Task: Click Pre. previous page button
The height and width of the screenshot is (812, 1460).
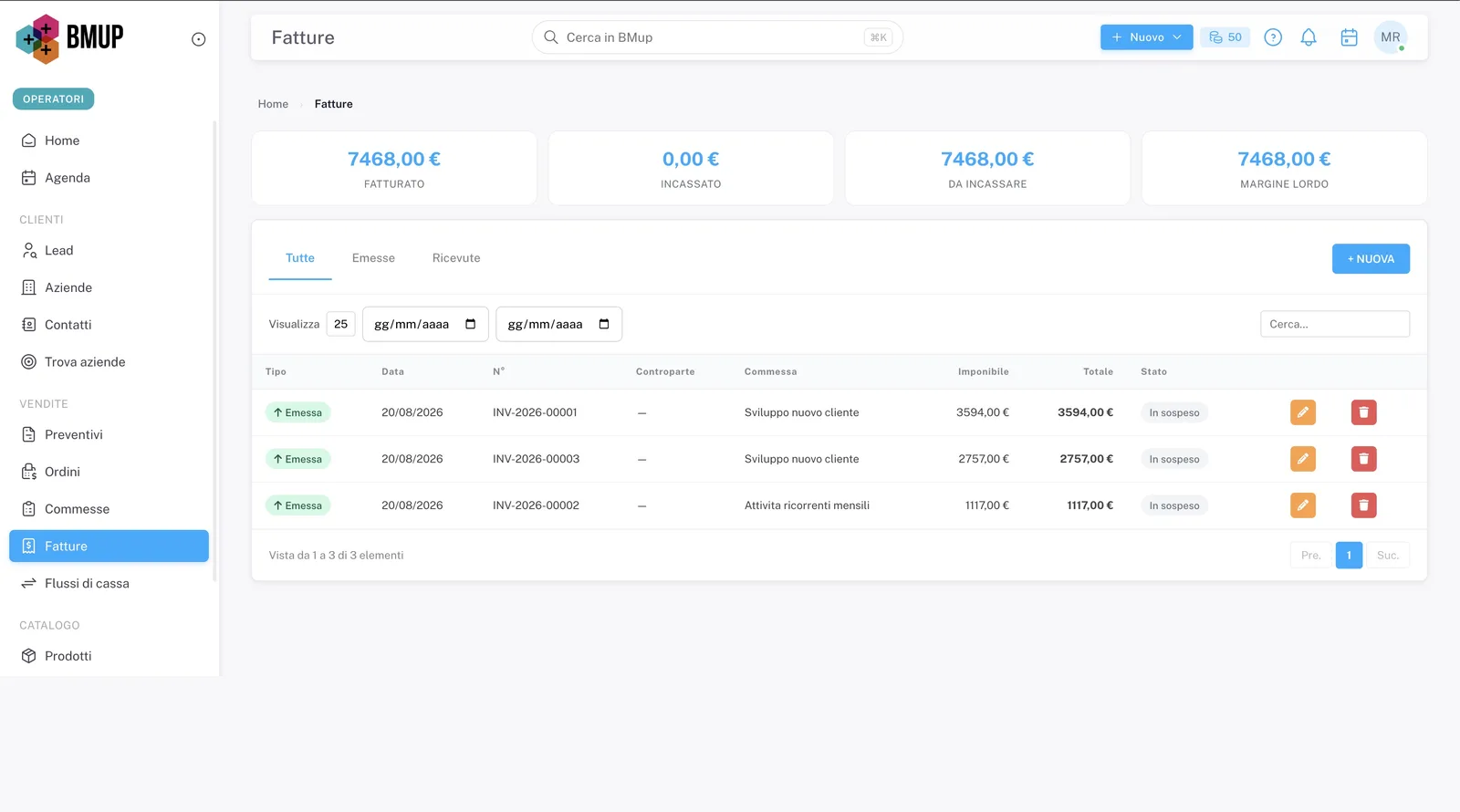Action: [x=1311, y=555]
